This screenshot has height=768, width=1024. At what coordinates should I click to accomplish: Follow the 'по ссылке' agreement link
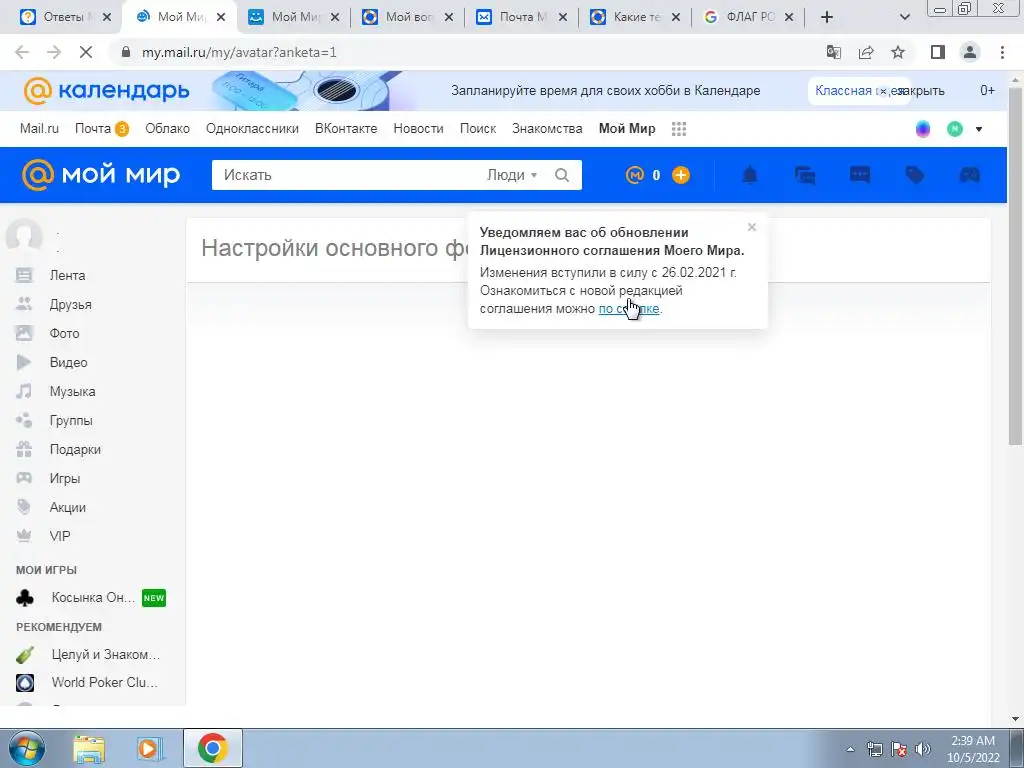[x=628, y=309]
